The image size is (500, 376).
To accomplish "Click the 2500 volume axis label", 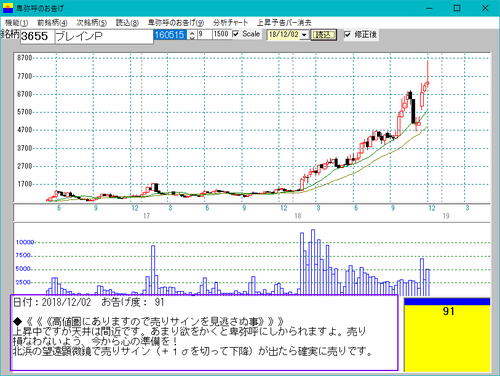I will (23, 282).
